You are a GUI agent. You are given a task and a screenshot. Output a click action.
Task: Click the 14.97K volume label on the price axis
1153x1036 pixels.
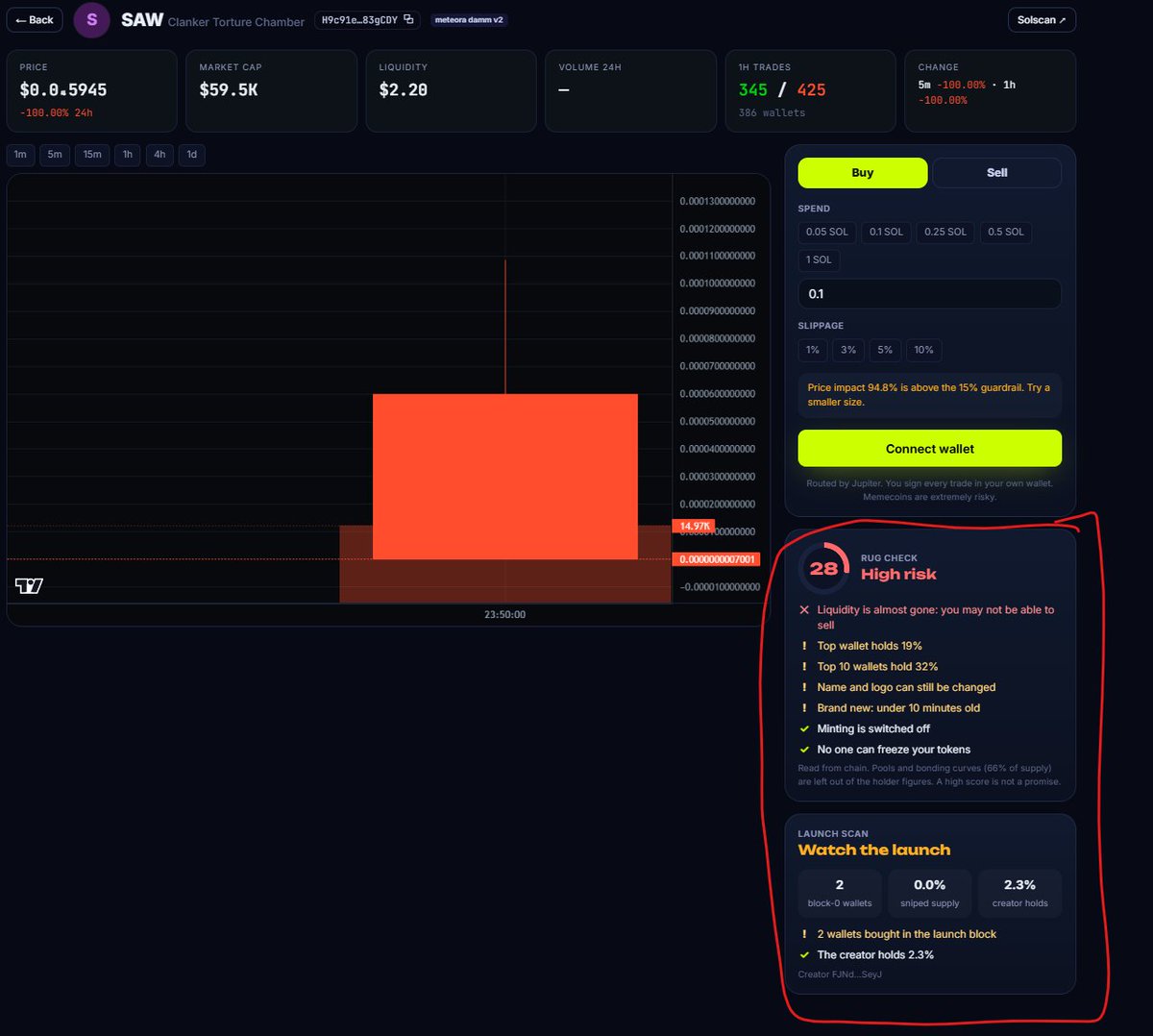coord(695,526)
